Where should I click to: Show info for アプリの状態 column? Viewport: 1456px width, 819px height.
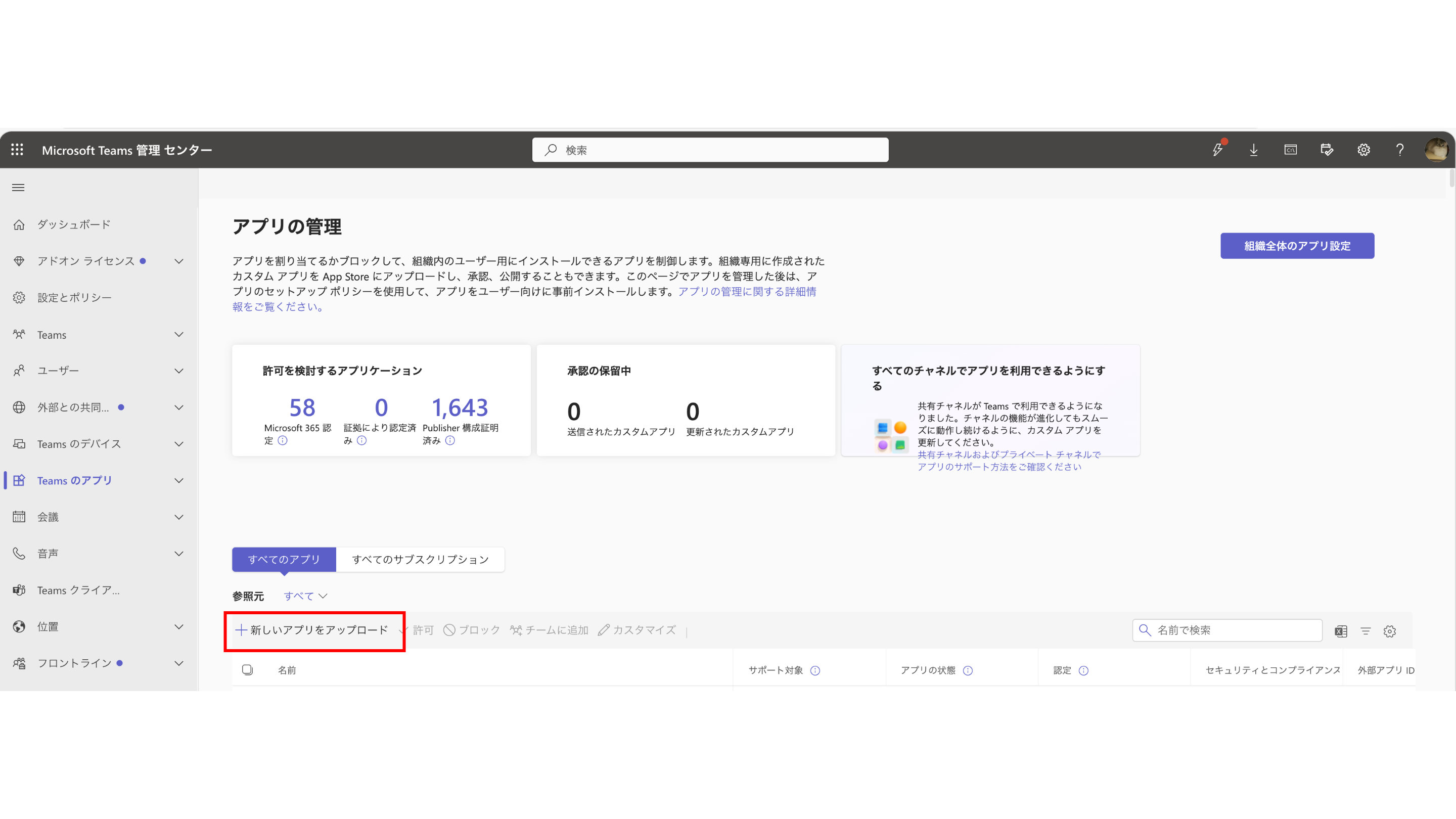[968, 670]
